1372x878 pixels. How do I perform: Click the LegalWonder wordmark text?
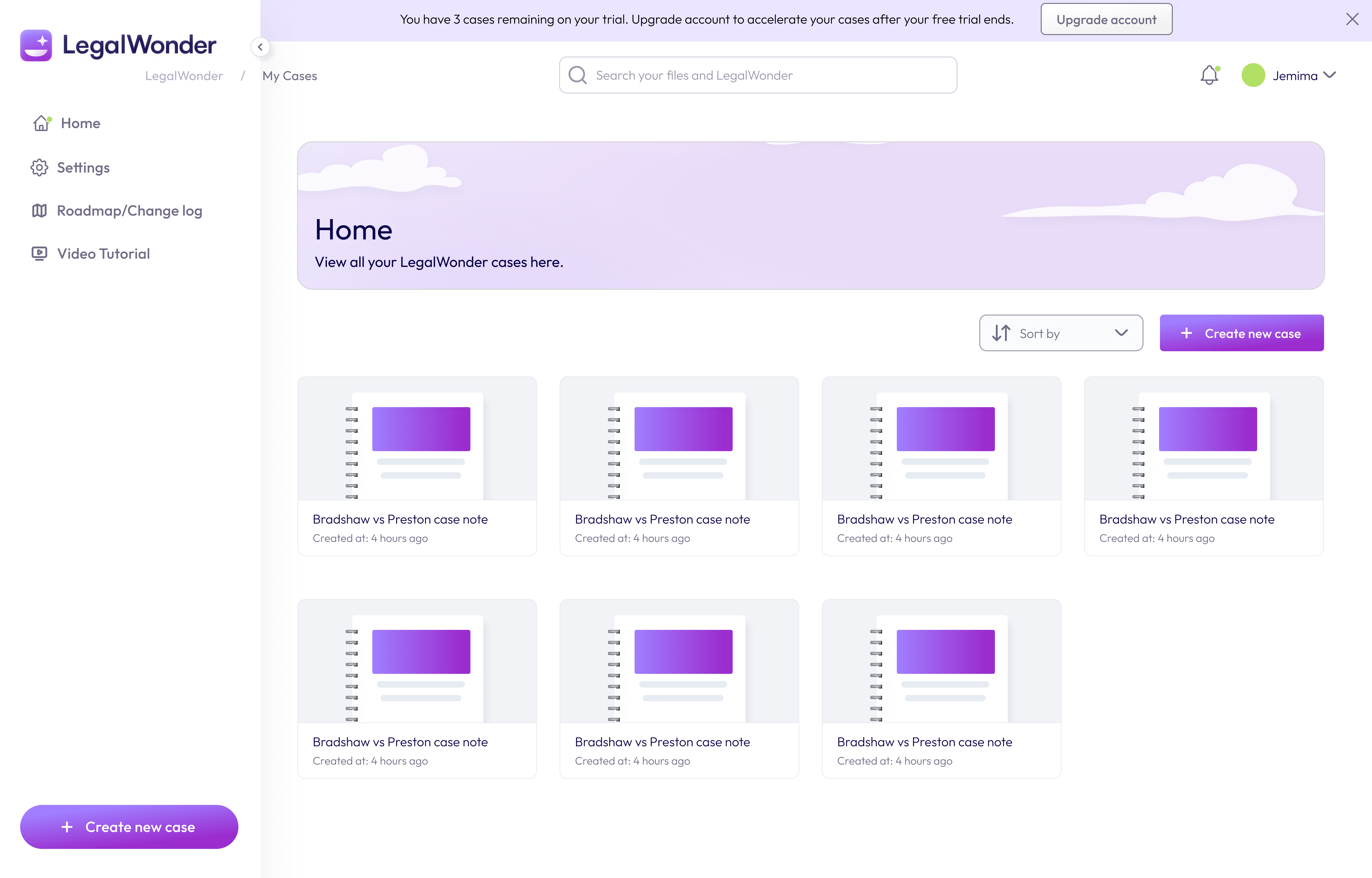(x=139, y=45)
